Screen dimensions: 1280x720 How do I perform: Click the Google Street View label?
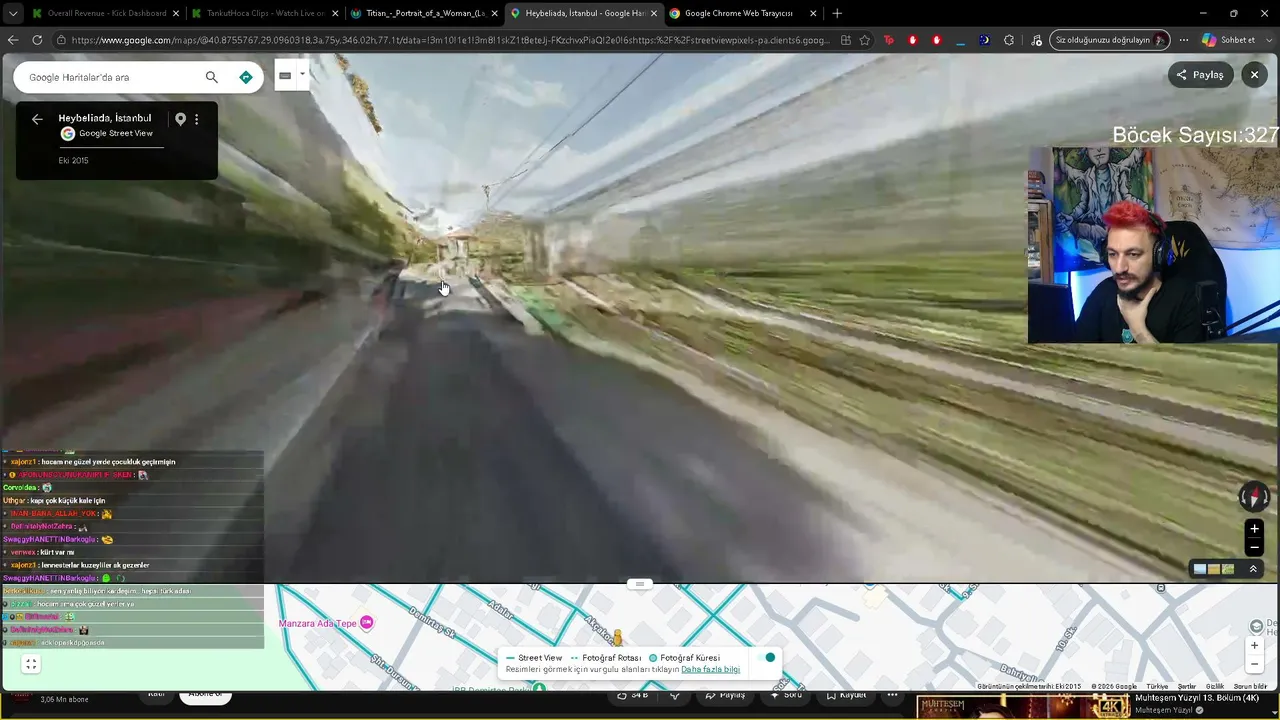click(116, 134)
